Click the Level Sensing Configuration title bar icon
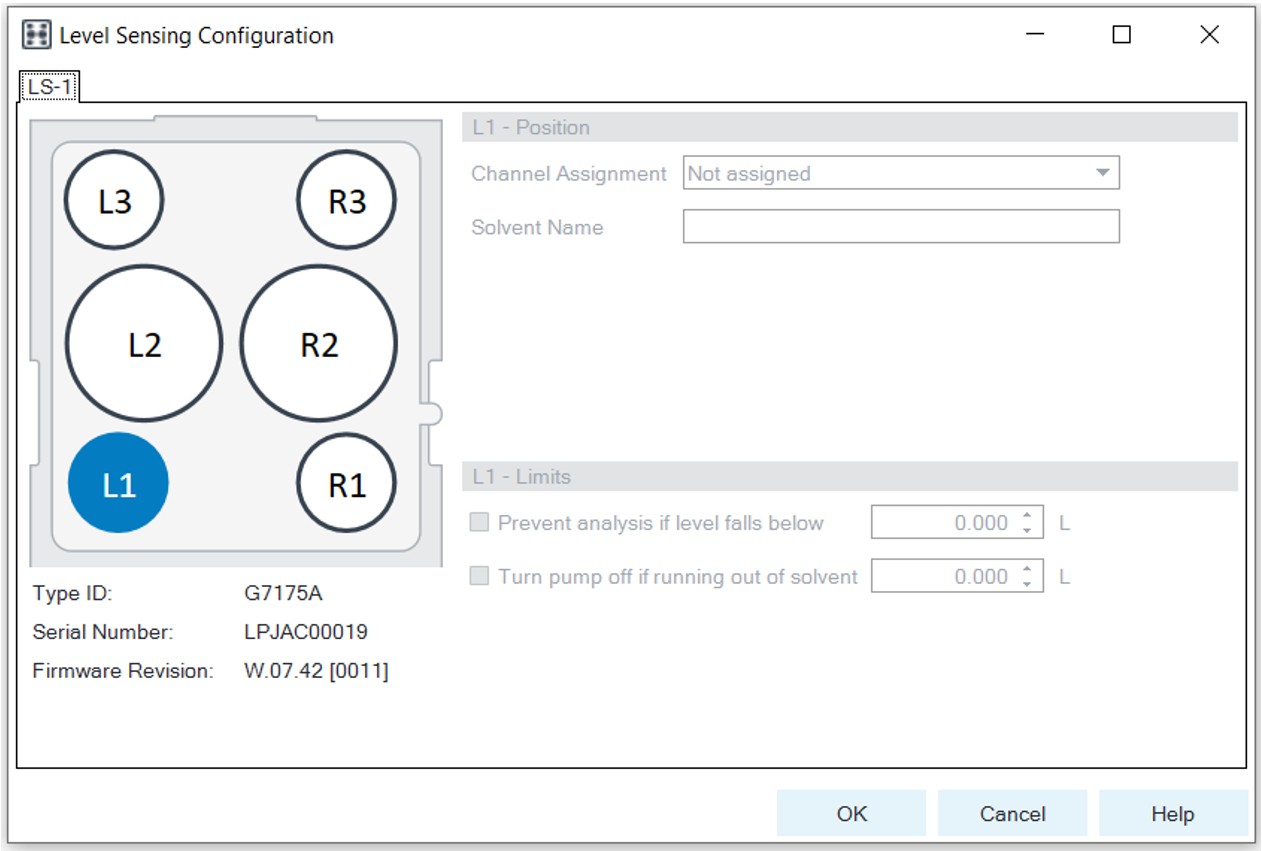 [x=35, y=35]
